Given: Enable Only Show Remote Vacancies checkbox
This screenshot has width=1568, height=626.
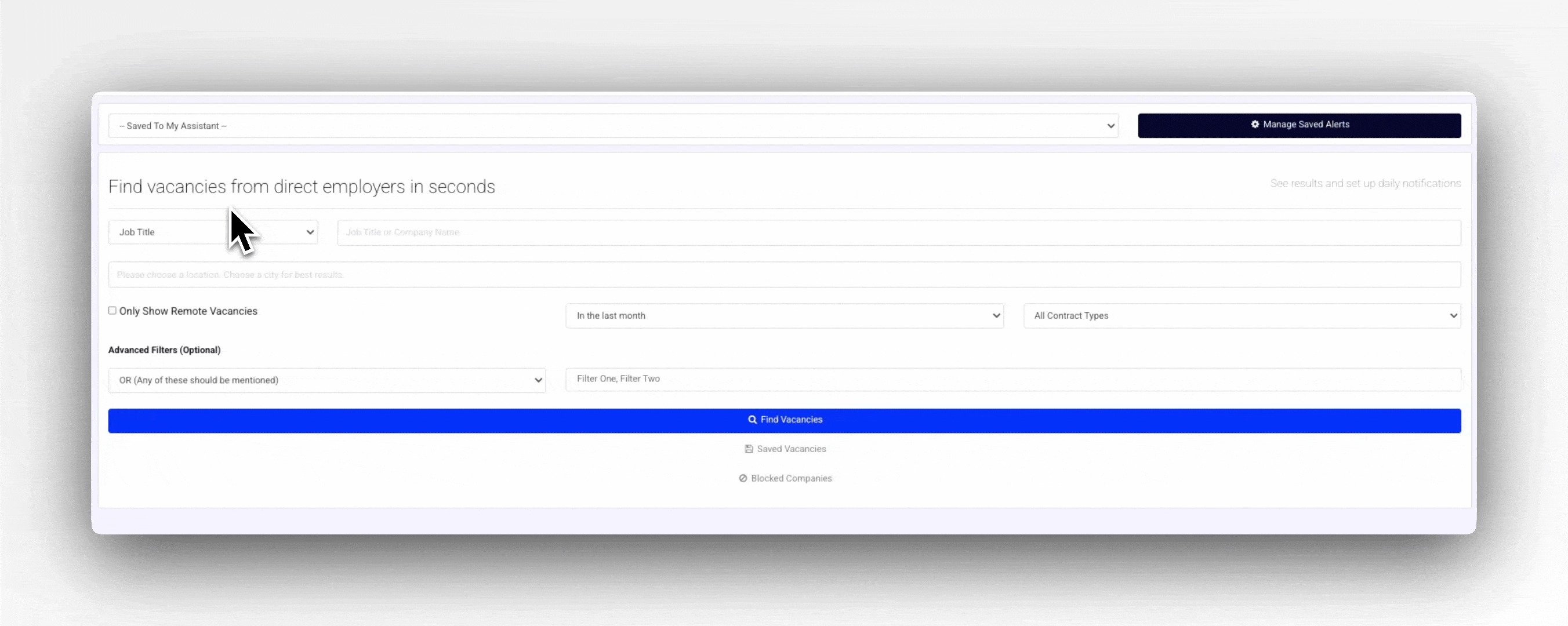Looking at the screenshot, I should point(112,310).
